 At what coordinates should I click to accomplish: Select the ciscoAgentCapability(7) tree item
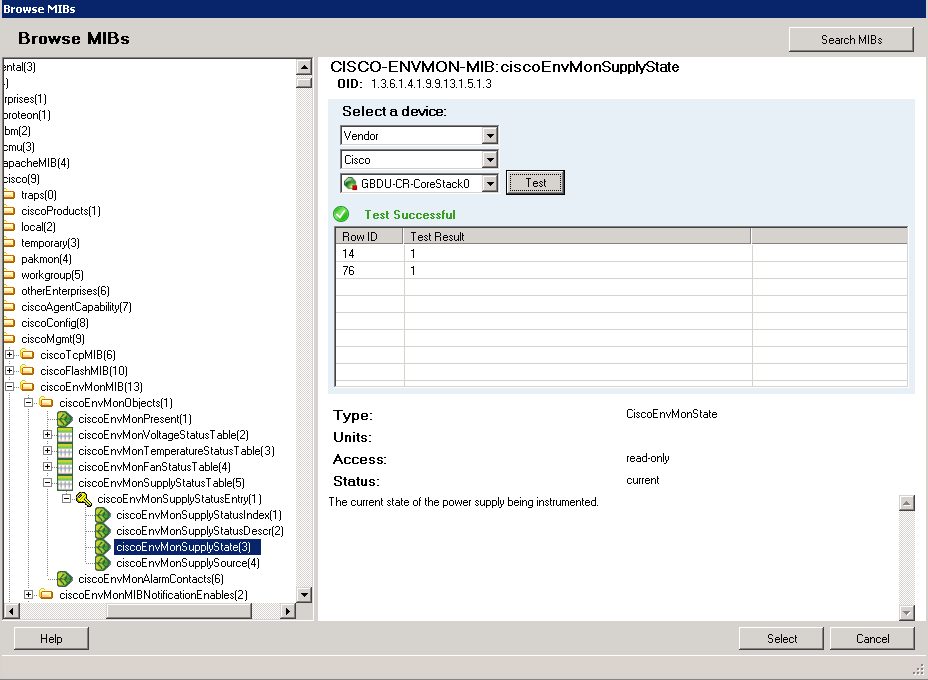pos(76,307)
